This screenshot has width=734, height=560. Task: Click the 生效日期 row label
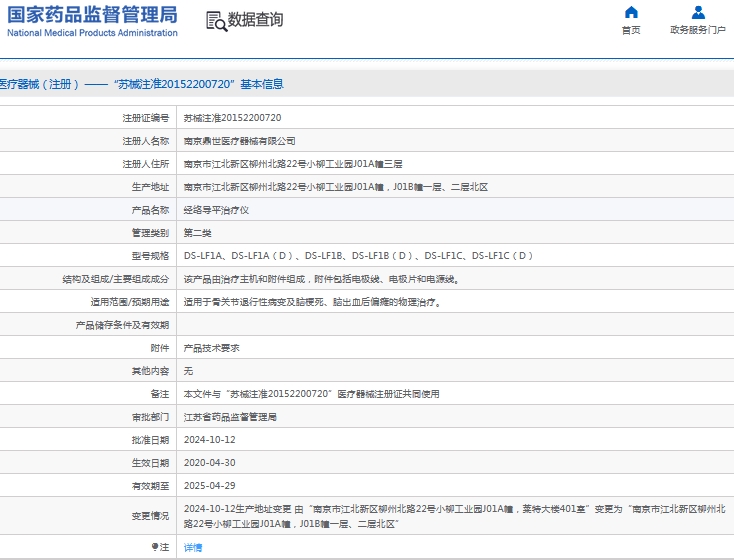[x=150, y=463]
